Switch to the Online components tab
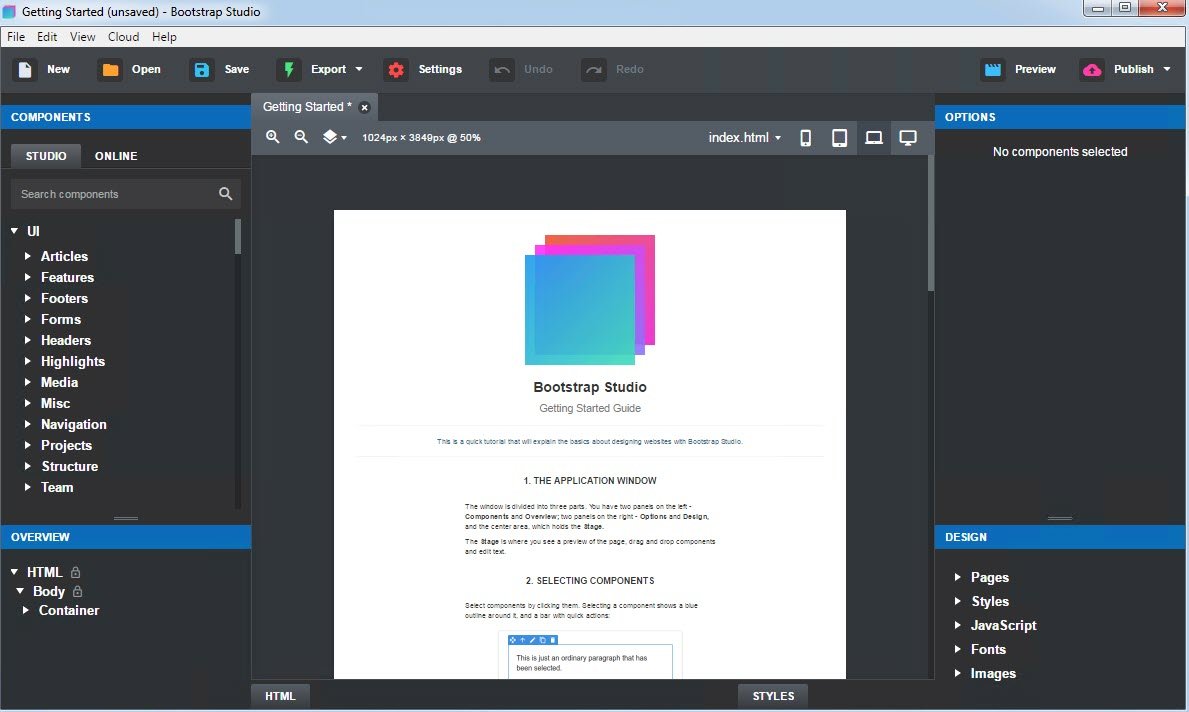This screenshot has width=1189, height=712. click(x=116, y=156)
